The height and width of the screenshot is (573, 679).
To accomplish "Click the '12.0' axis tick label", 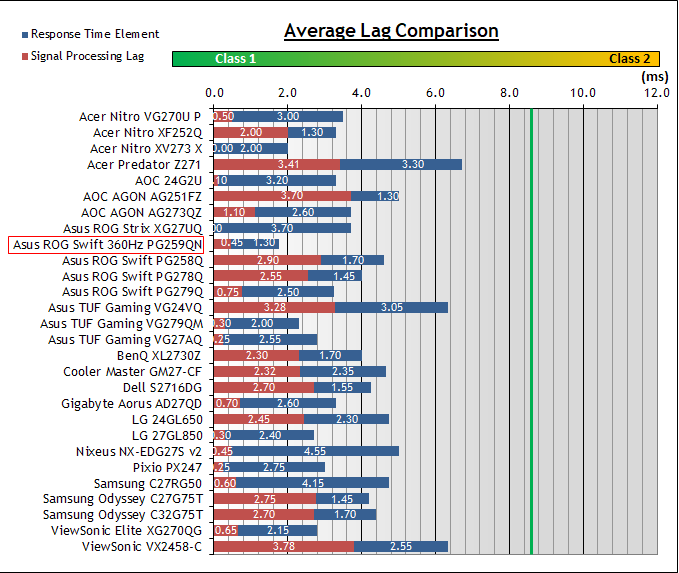I will click(656, 93).
